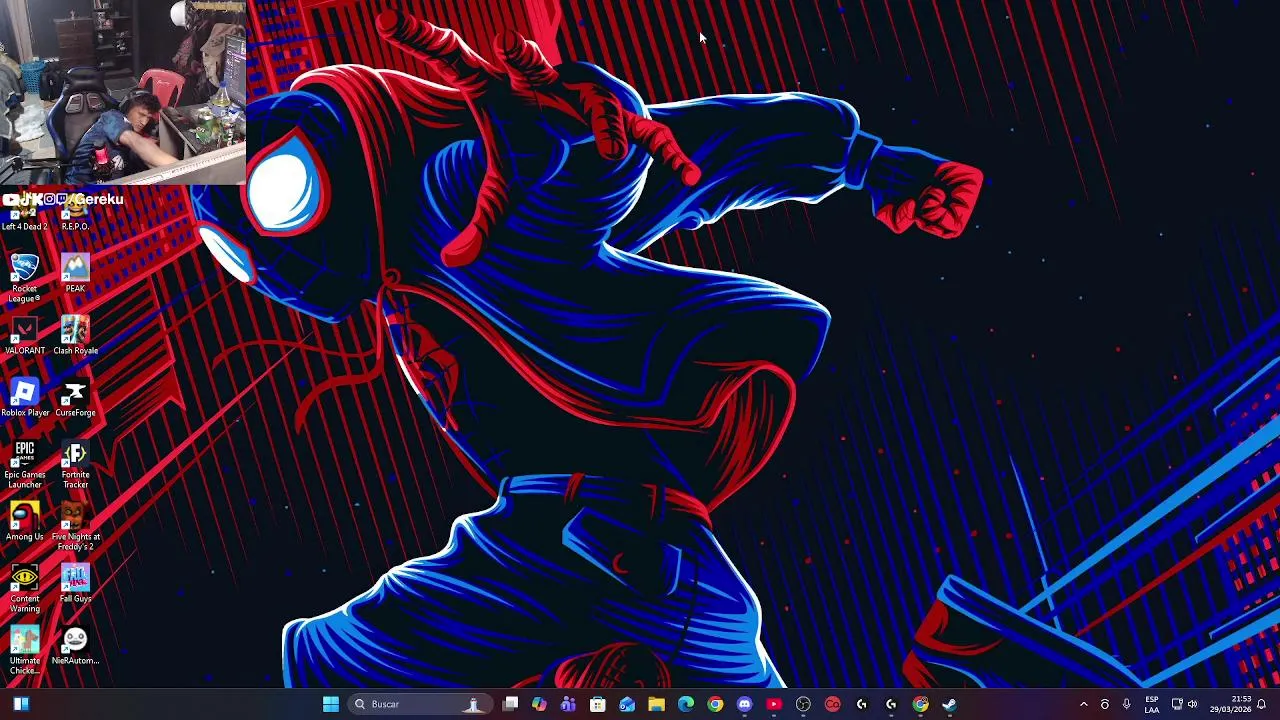Open Steam from the taskbar

[x=949, y=704]
